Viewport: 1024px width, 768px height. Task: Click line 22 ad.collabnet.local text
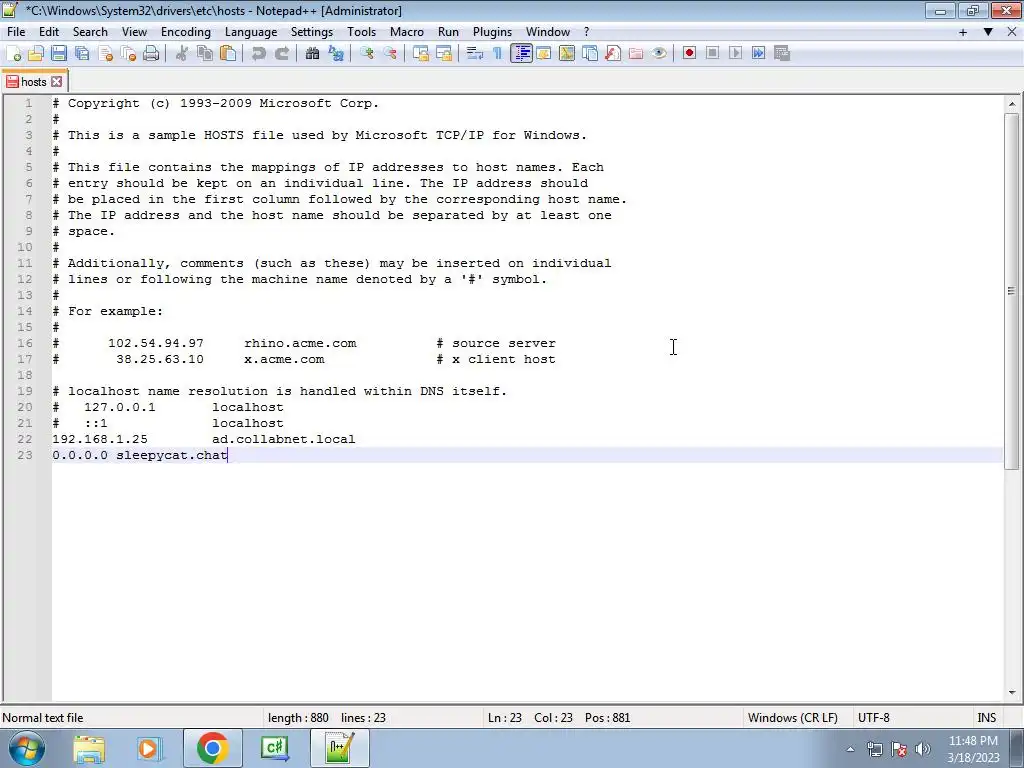click(283, 440)
